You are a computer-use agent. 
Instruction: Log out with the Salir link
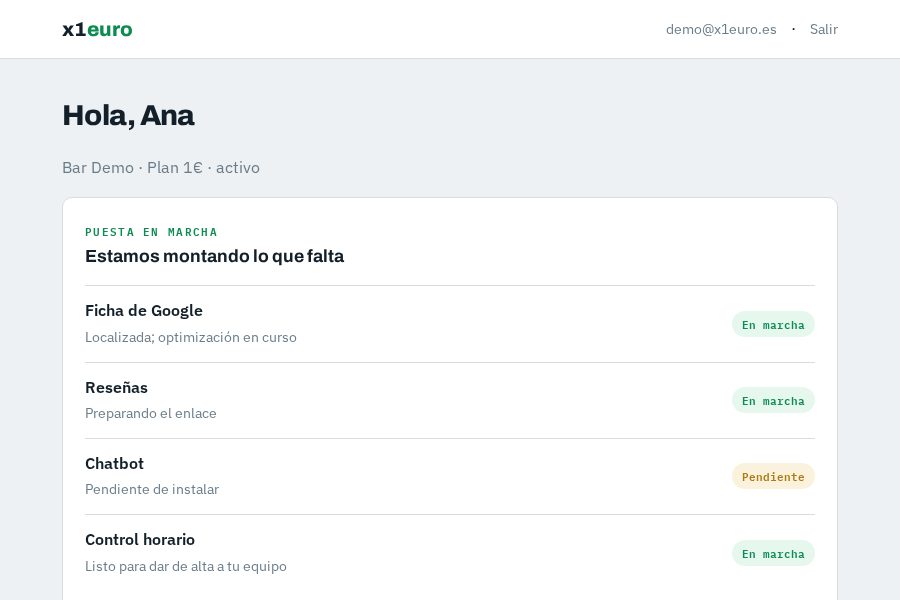(x=824, y=29)
